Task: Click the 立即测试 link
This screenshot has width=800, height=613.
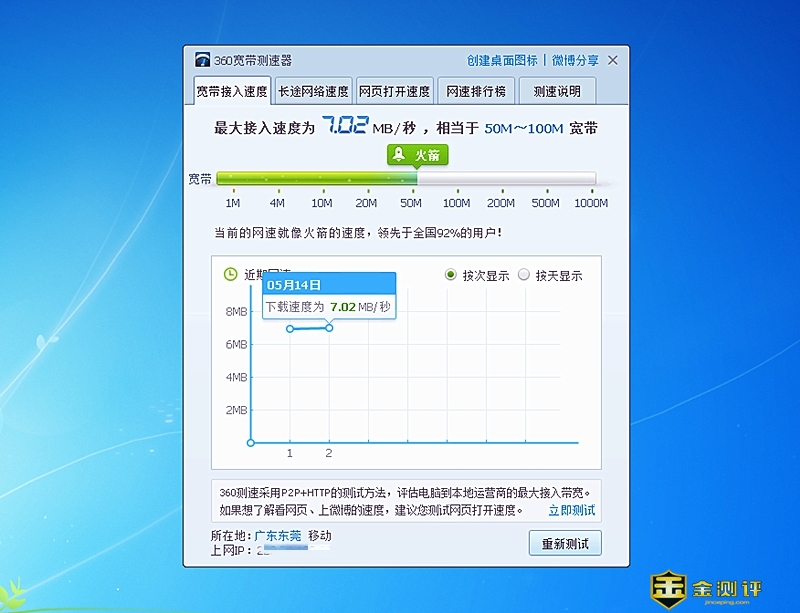Action: (571, 510)
